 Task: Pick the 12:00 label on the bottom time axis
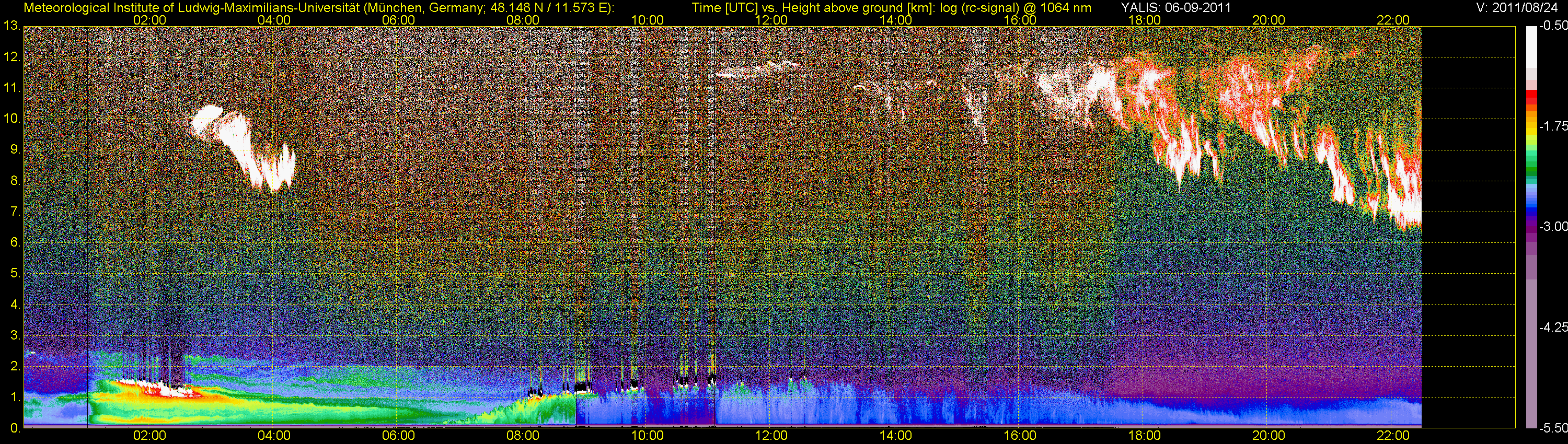coord(771,436)
